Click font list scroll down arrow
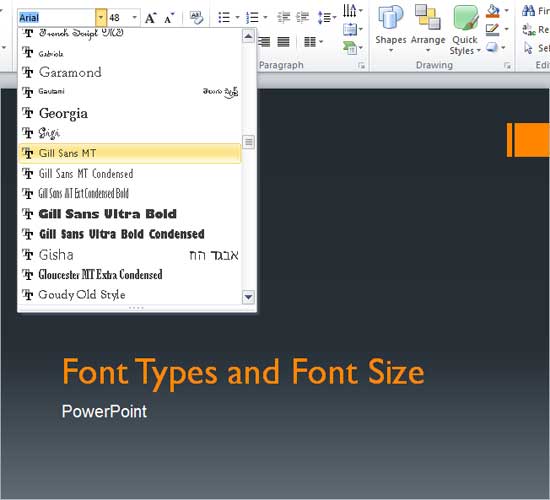This screenshot has height=500, width=550. [x=248, y=297]
